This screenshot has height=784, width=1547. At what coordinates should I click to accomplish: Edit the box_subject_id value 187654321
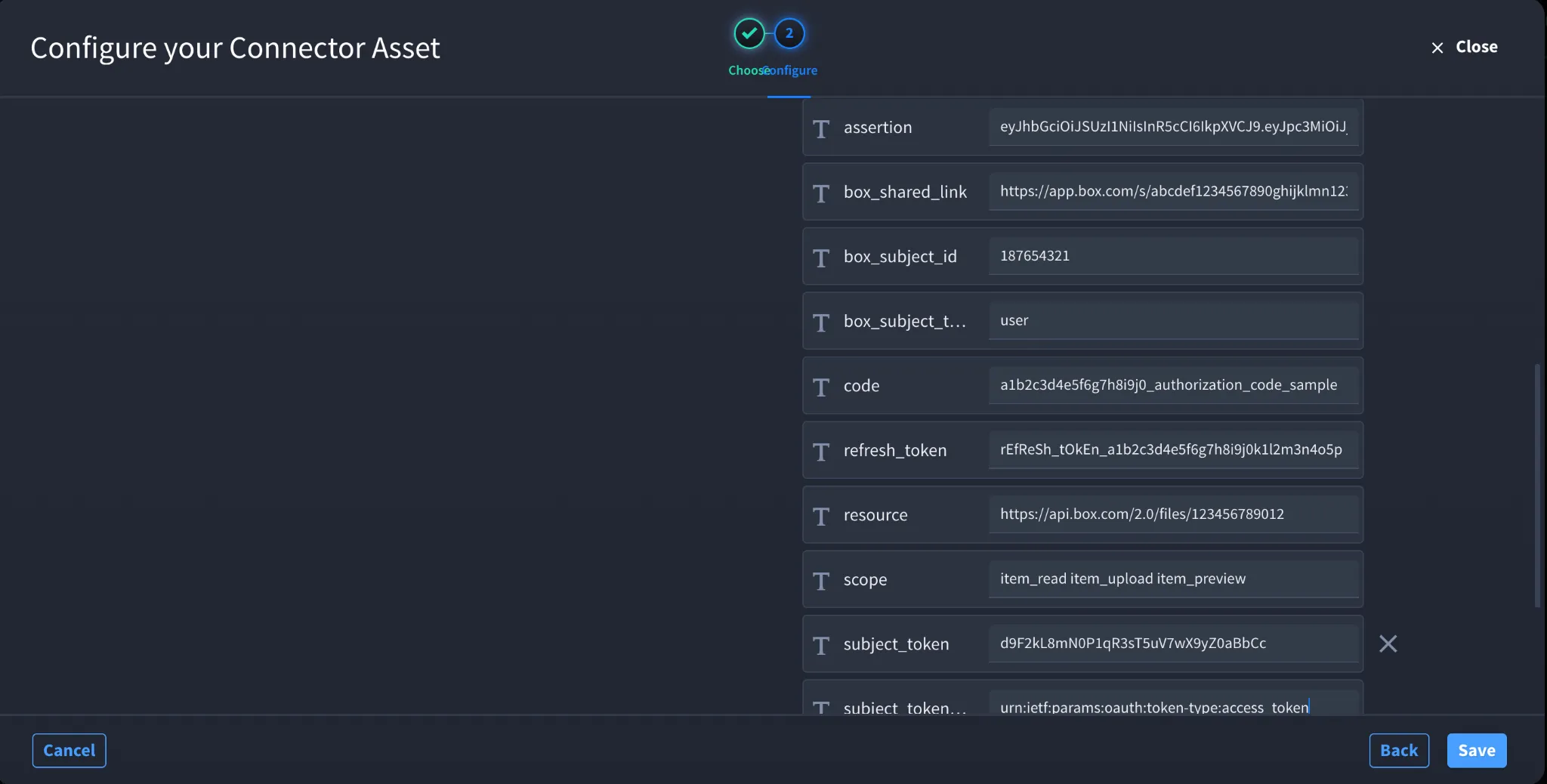click(x=1173, y=256)
